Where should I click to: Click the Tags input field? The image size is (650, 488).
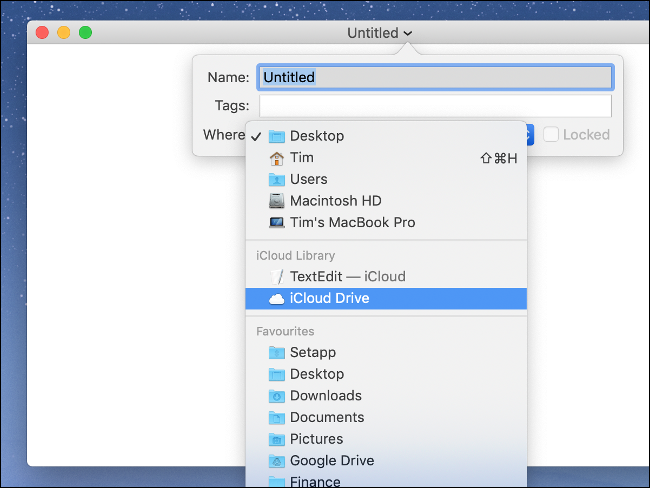(435, 106)
